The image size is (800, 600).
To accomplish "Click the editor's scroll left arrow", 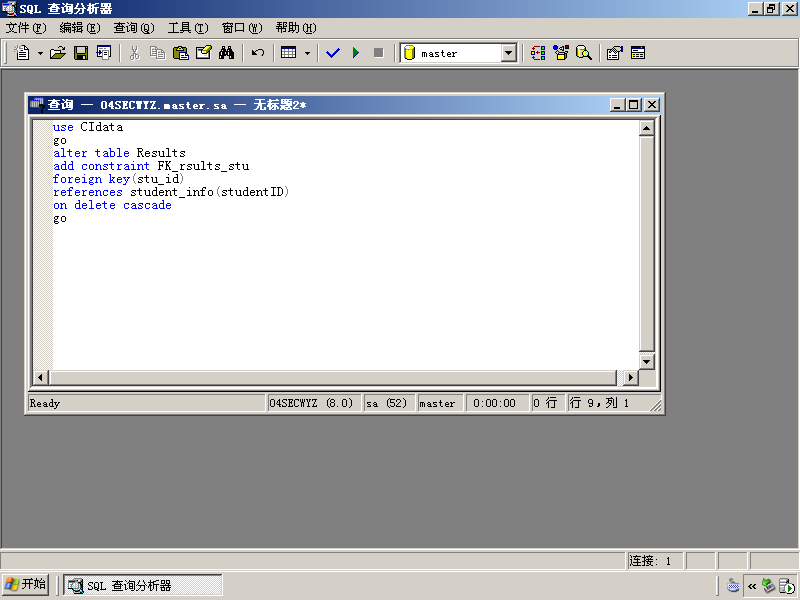I will coord(41,378).
